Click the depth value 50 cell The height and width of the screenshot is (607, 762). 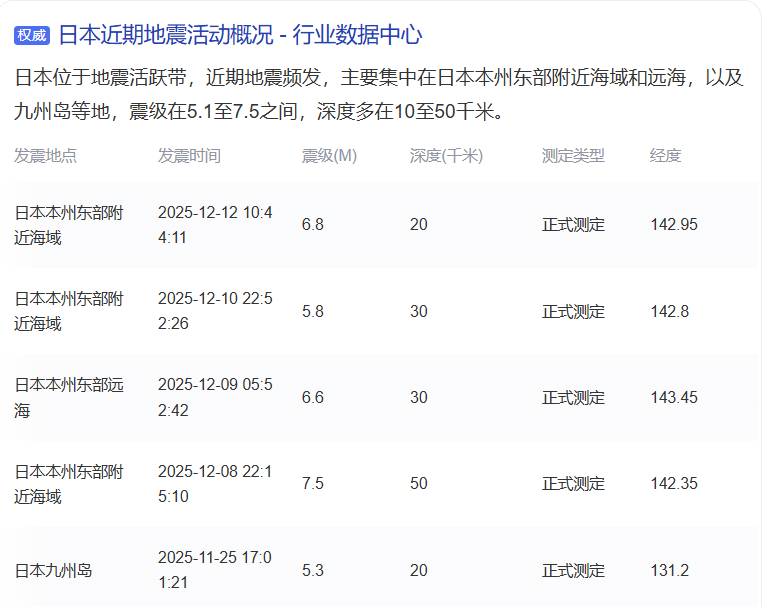419,483
